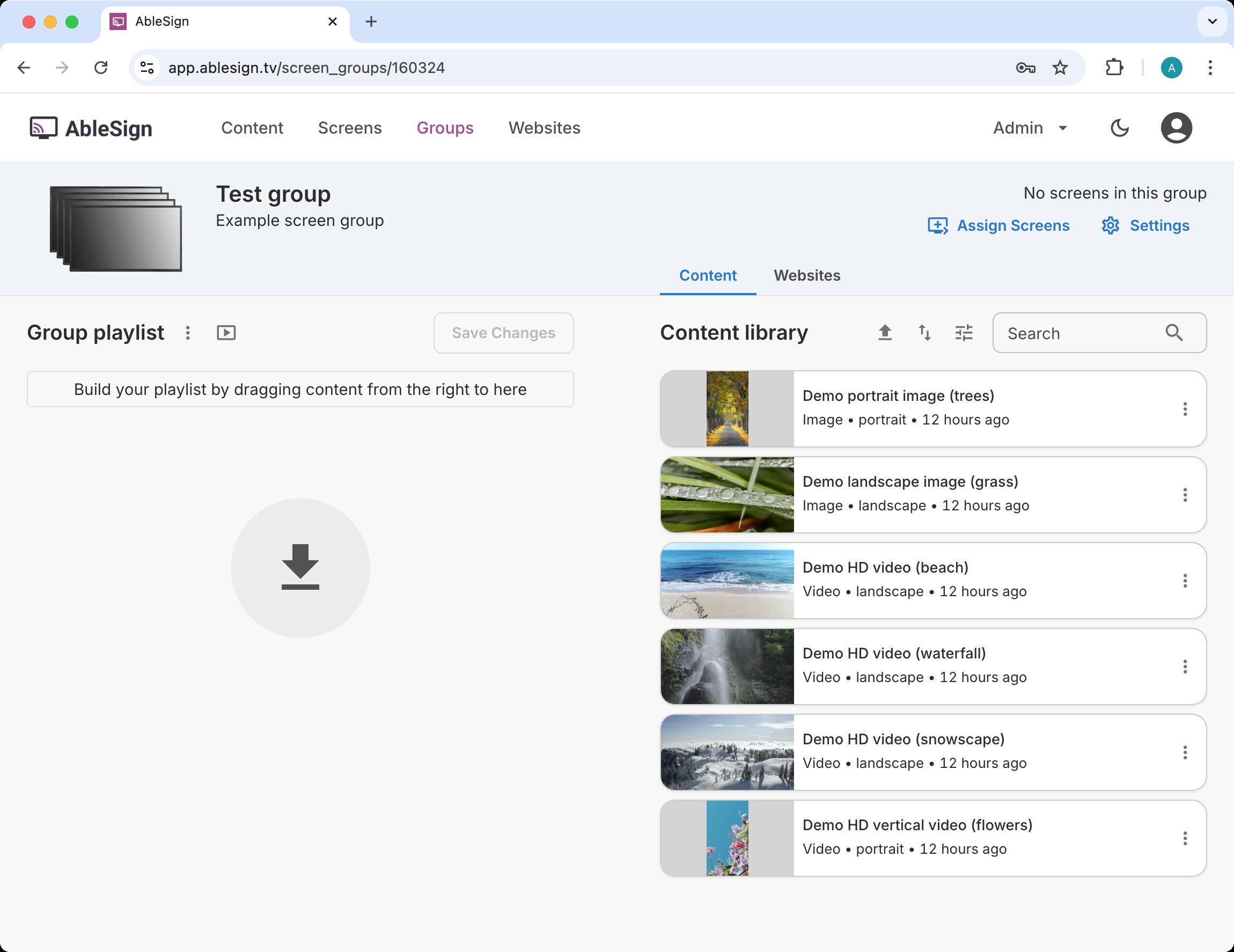This screenshot has width=1234, height=952.
Task: Expand the Admin dropdown
Action: click(1030, 128)
